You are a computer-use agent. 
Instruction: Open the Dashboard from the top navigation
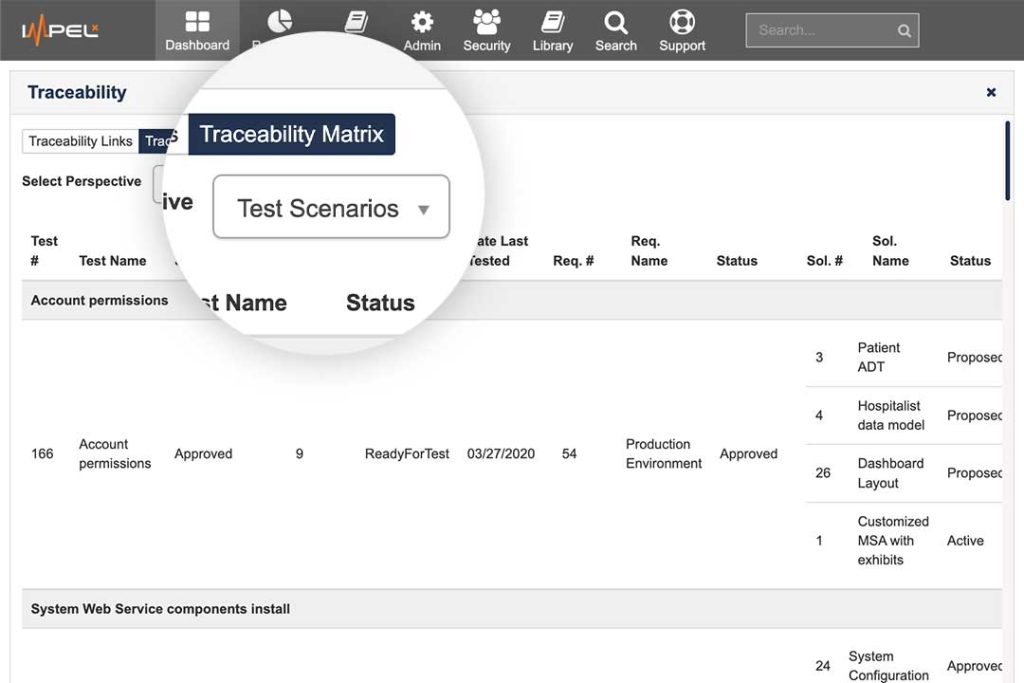click(x=197, y=30)
